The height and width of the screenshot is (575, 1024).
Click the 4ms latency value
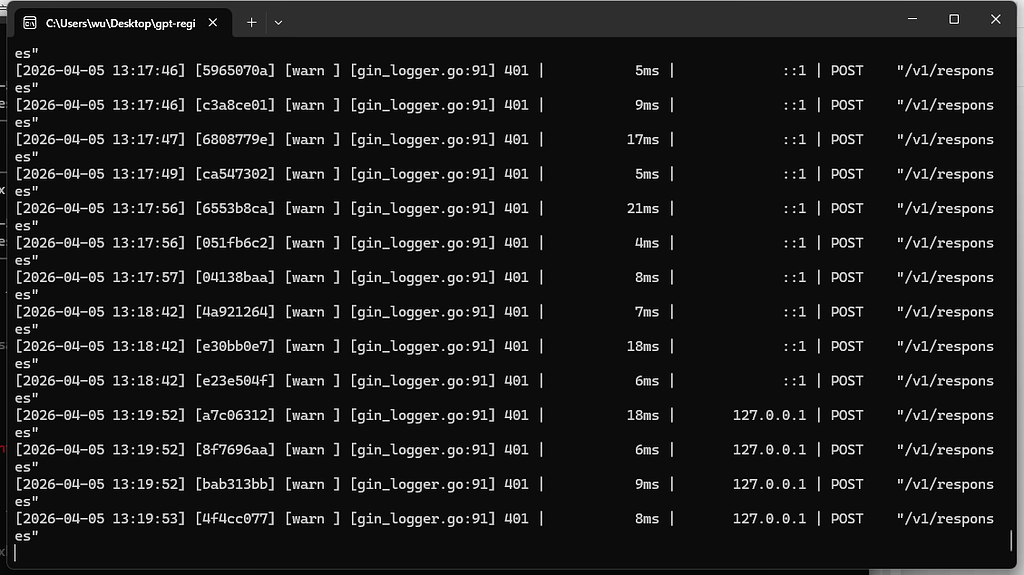pyautogui.click(x=647, y=243)
